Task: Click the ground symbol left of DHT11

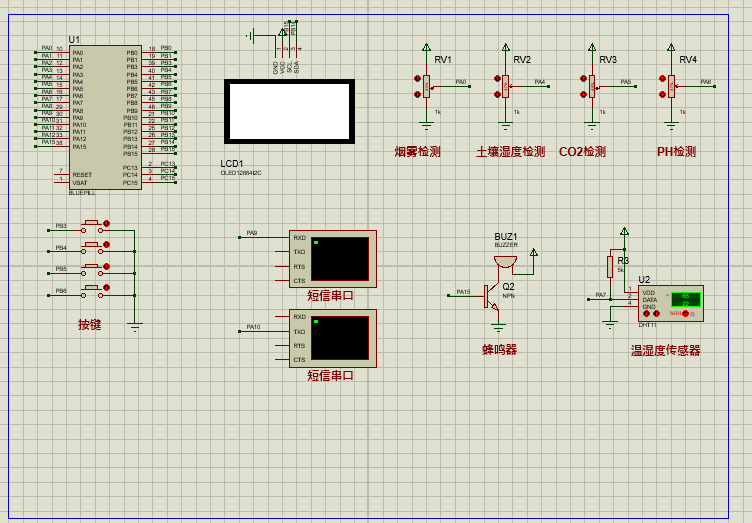Action: pos(610,325)
